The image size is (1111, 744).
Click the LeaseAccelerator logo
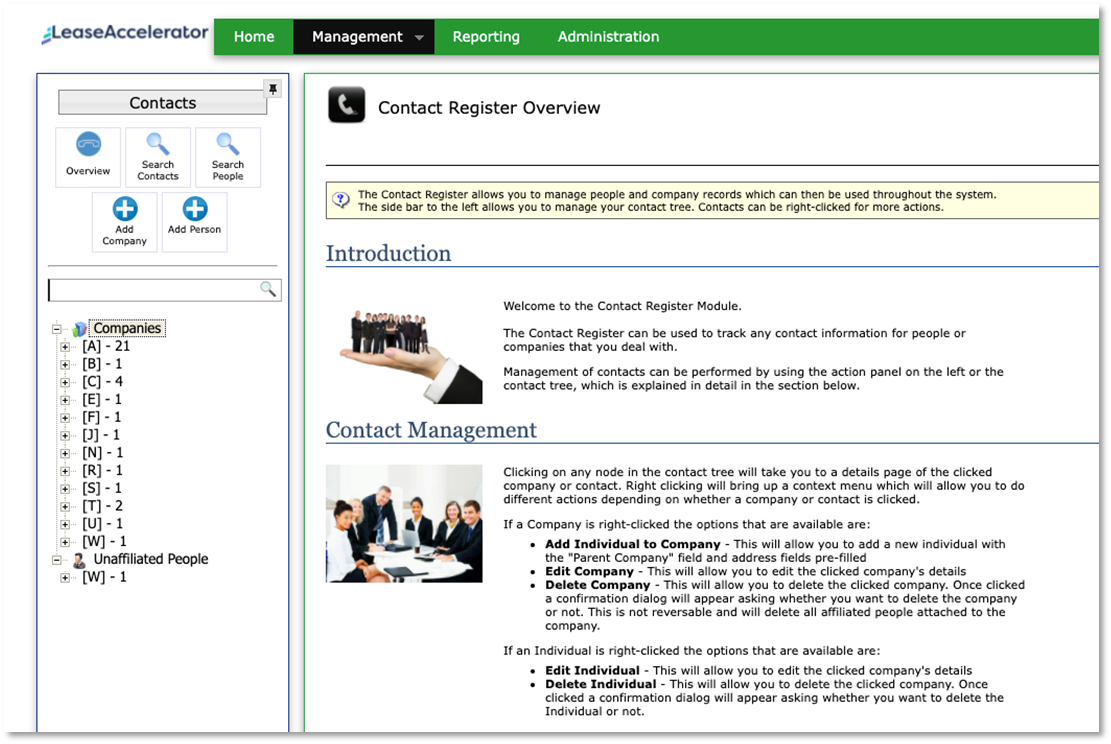click(x=125, y=33)
